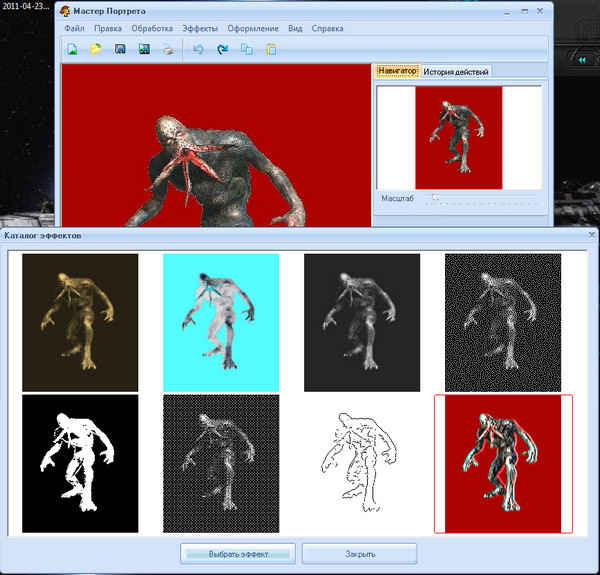
Task: Select the Навигатор tab
Action: [397, 72]
